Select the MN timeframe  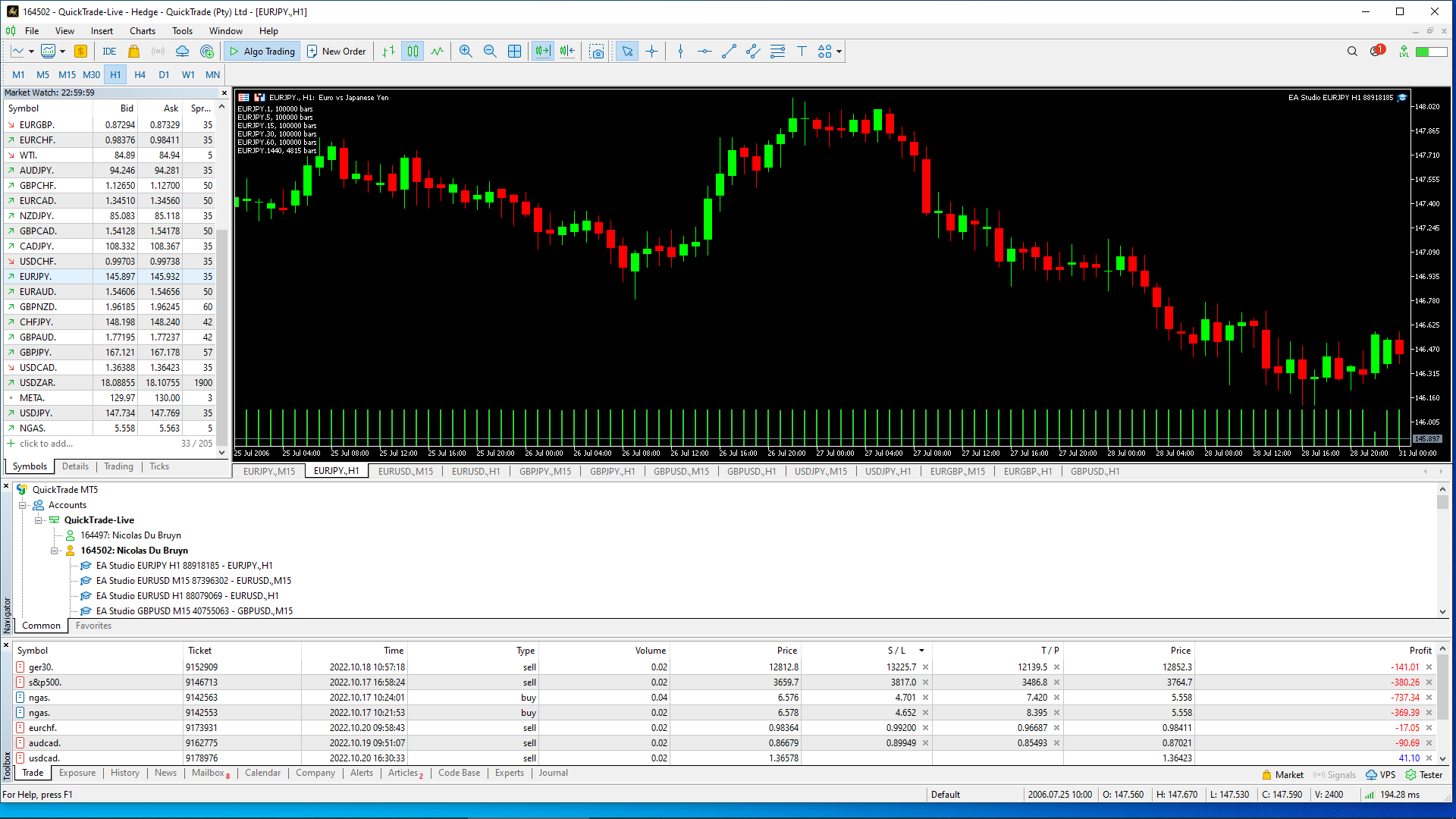coord(212,75)
